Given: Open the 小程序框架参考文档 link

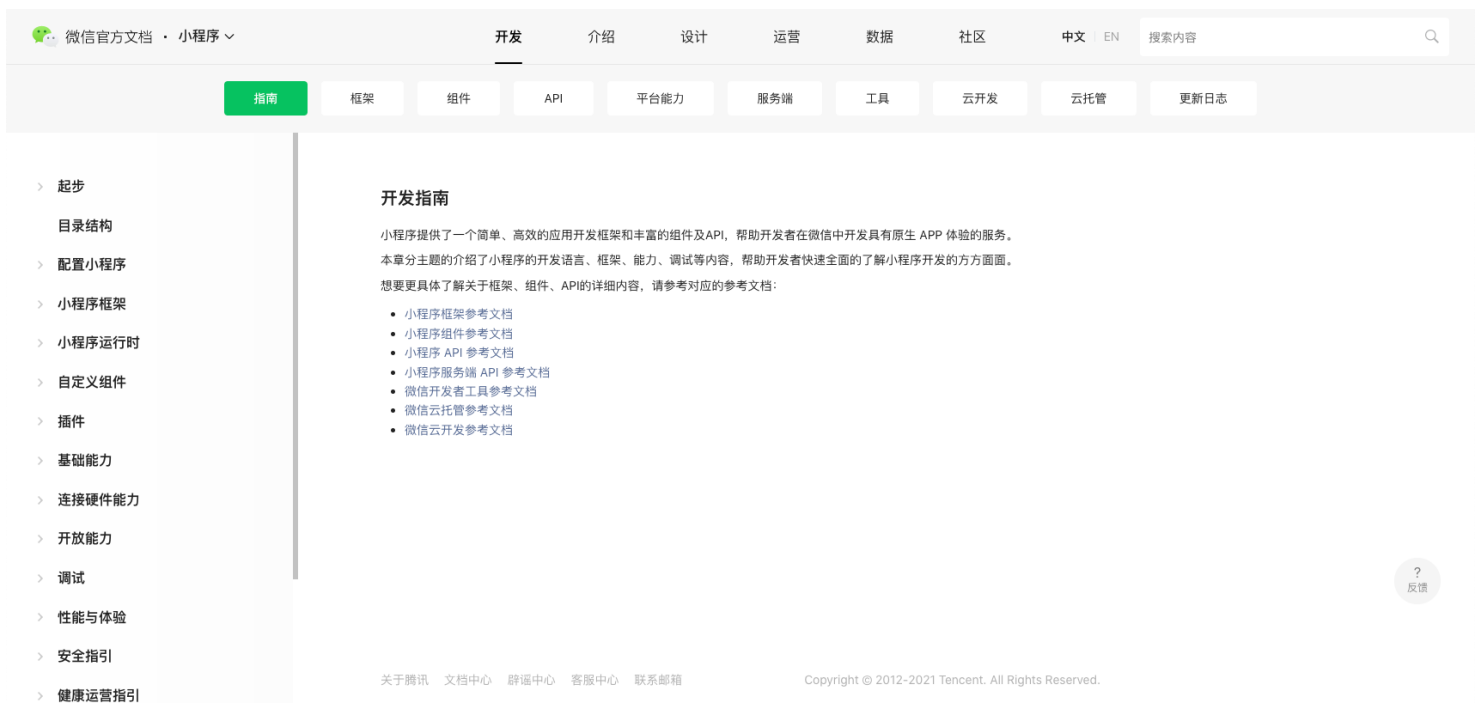Looking at the screenshot, I should pyautogui.click(x=458, y=314).
